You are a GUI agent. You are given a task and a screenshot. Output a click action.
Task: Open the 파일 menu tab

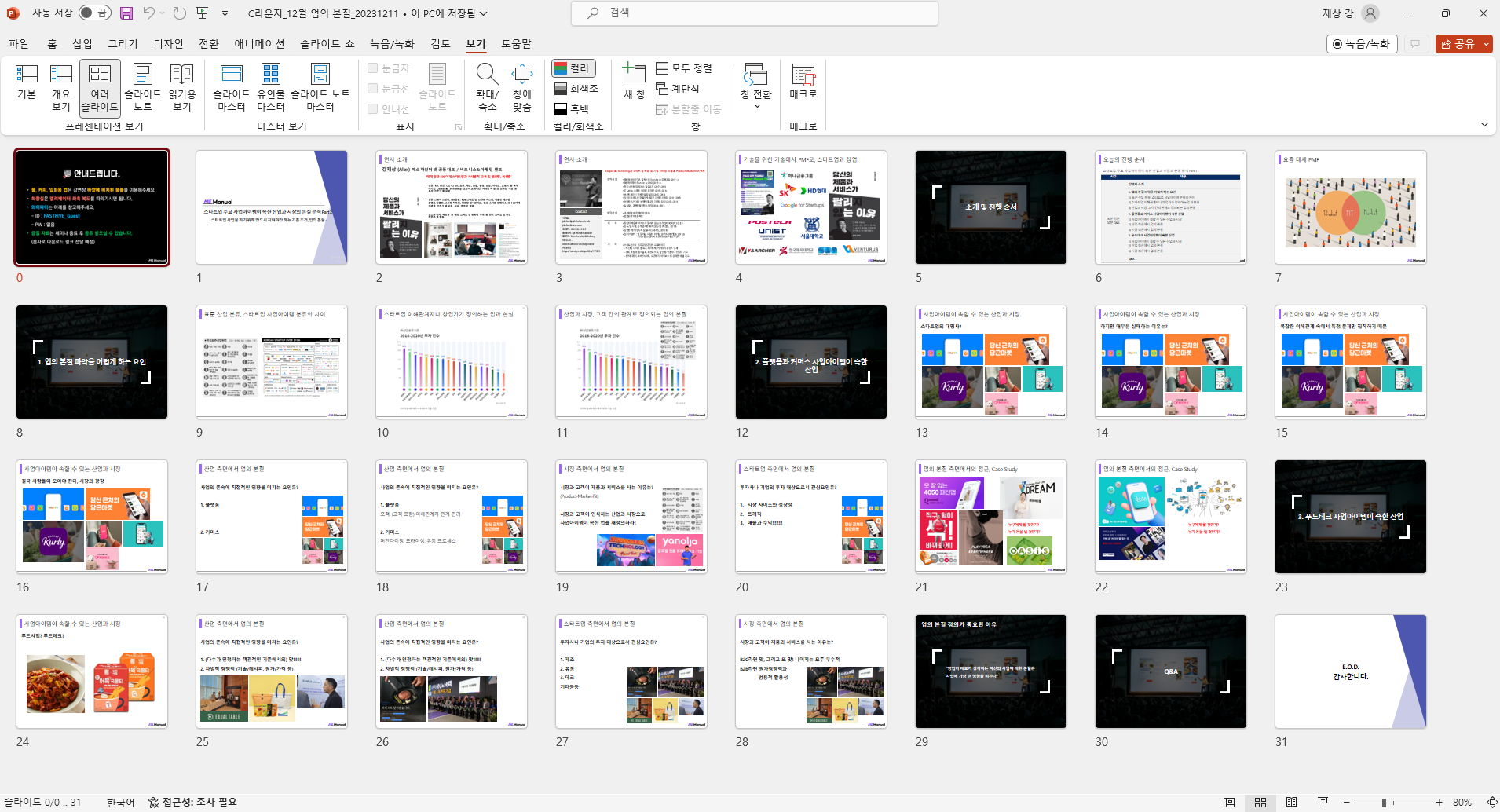(x=19, y=44)
